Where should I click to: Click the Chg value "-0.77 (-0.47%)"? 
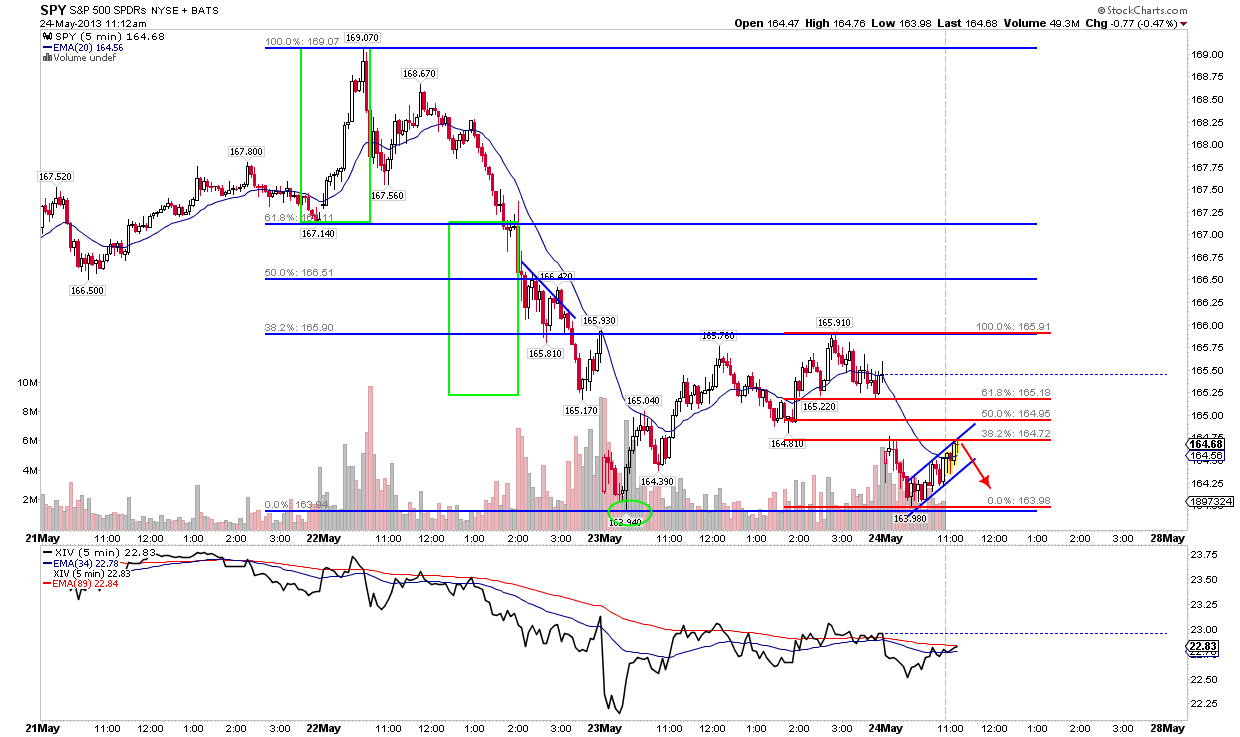1146,23
